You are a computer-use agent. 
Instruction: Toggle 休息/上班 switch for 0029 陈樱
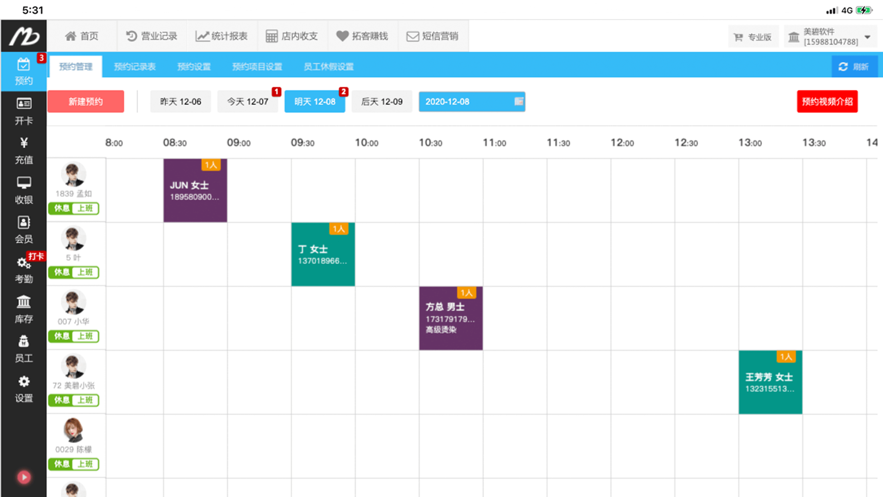(x=74, y=464)
